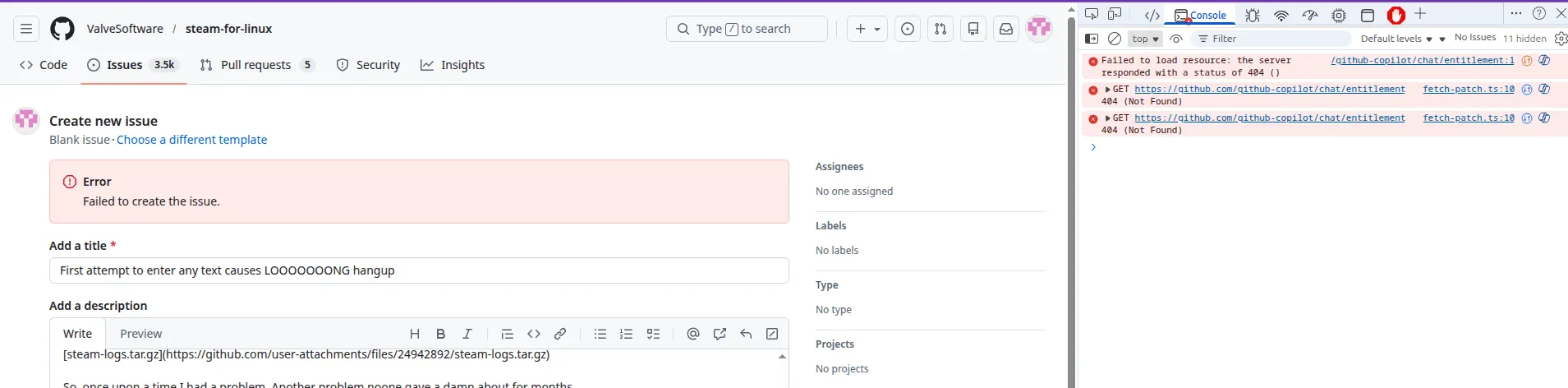Insert a task list from toolbar
This screenshot has width=1568, height=388.
(653, 334)
